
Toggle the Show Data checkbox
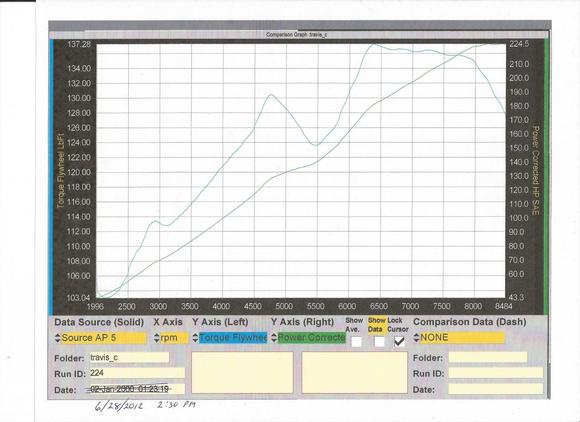[379, 342]
